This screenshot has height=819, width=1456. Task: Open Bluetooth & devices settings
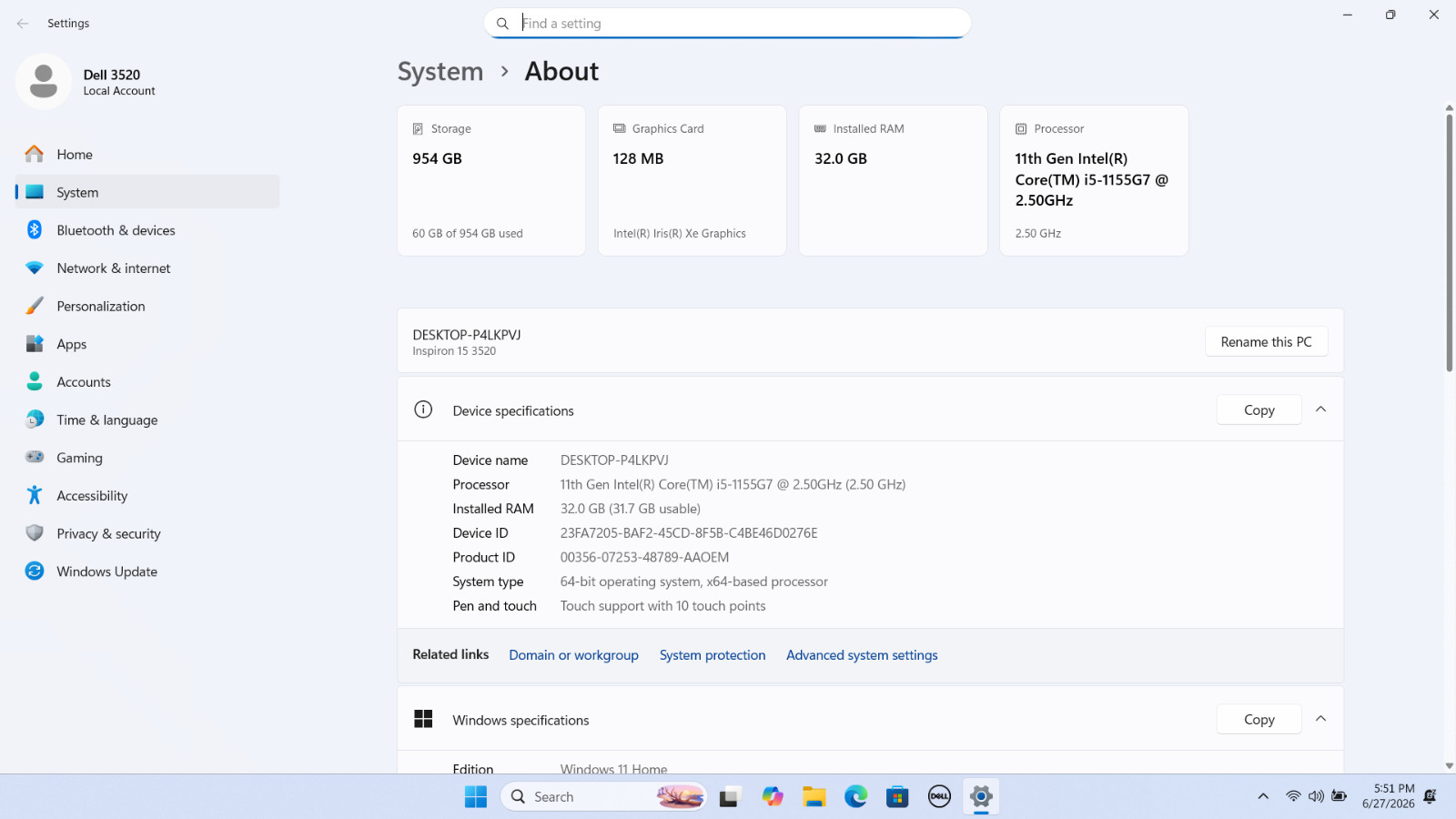tap(147, 230)
